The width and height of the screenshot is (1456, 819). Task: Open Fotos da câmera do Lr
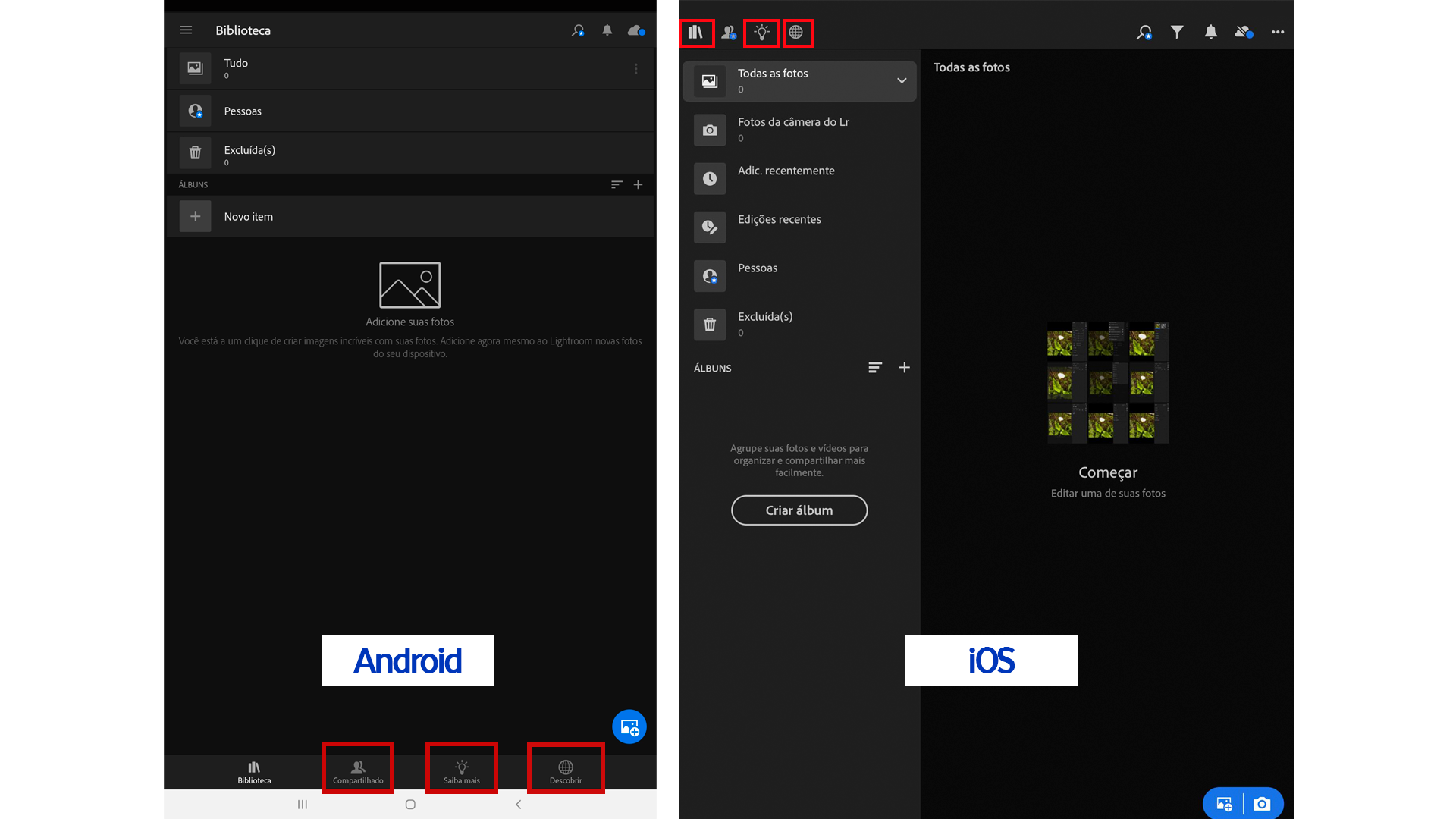[799, 130]
